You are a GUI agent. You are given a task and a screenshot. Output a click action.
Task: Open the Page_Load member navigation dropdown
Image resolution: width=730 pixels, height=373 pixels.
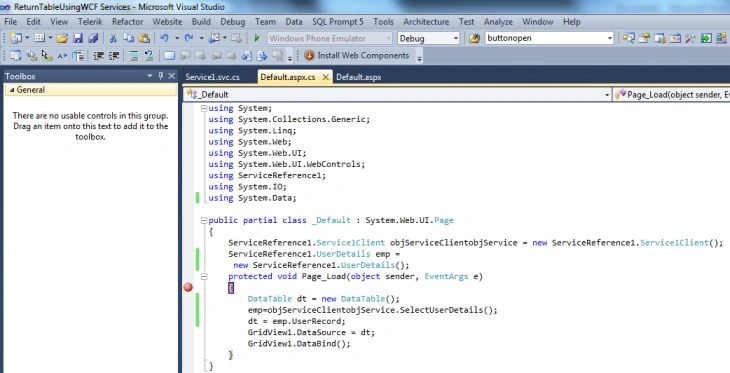672,95
